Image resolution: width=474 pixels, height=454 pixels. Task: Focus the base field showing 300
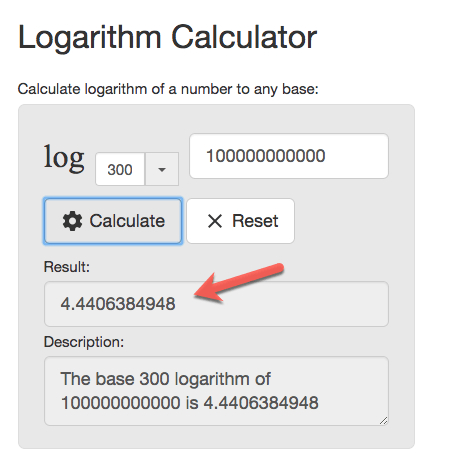click(x=120, y=169)
